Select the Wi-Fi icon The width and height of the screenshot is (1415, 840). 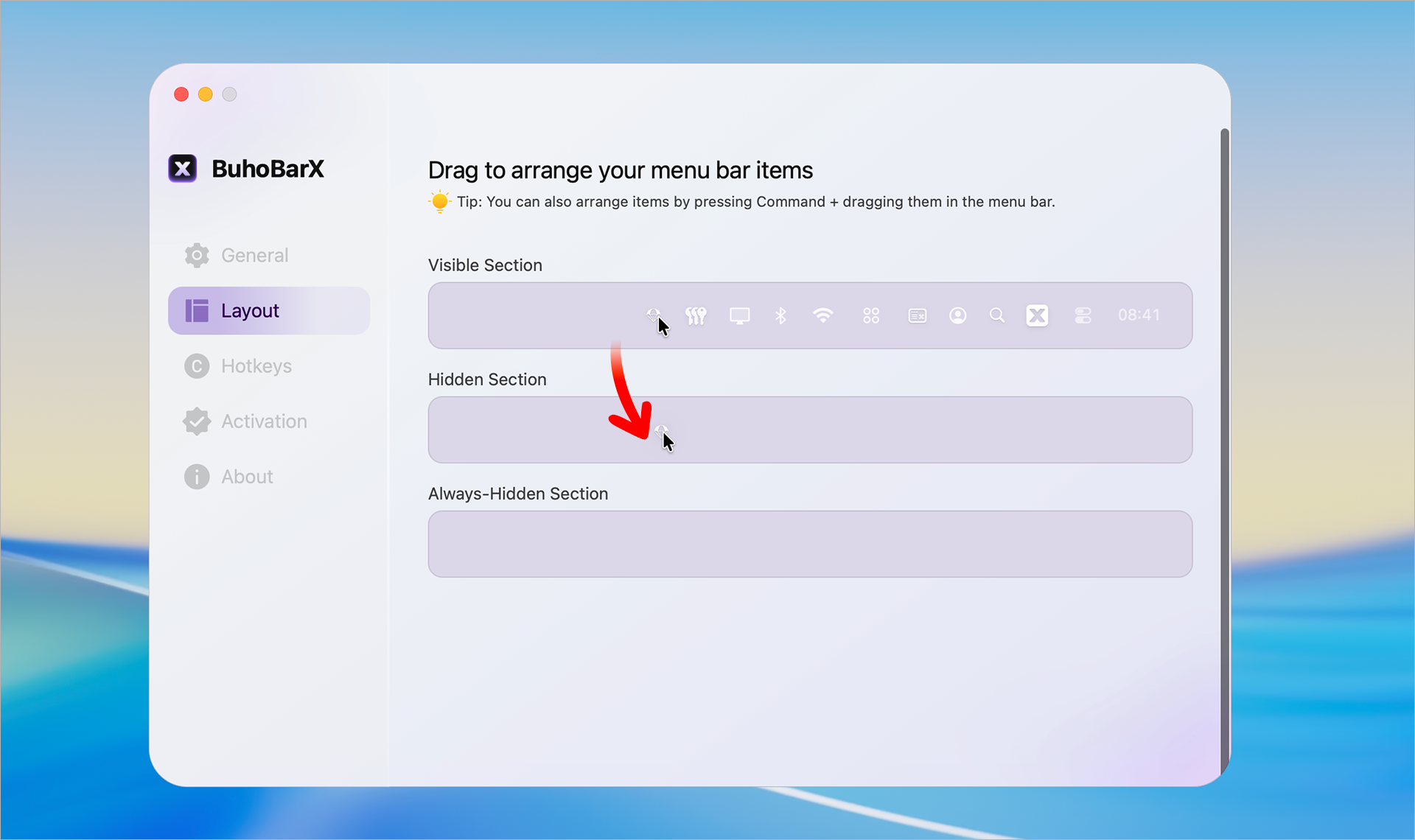[822, 315]
